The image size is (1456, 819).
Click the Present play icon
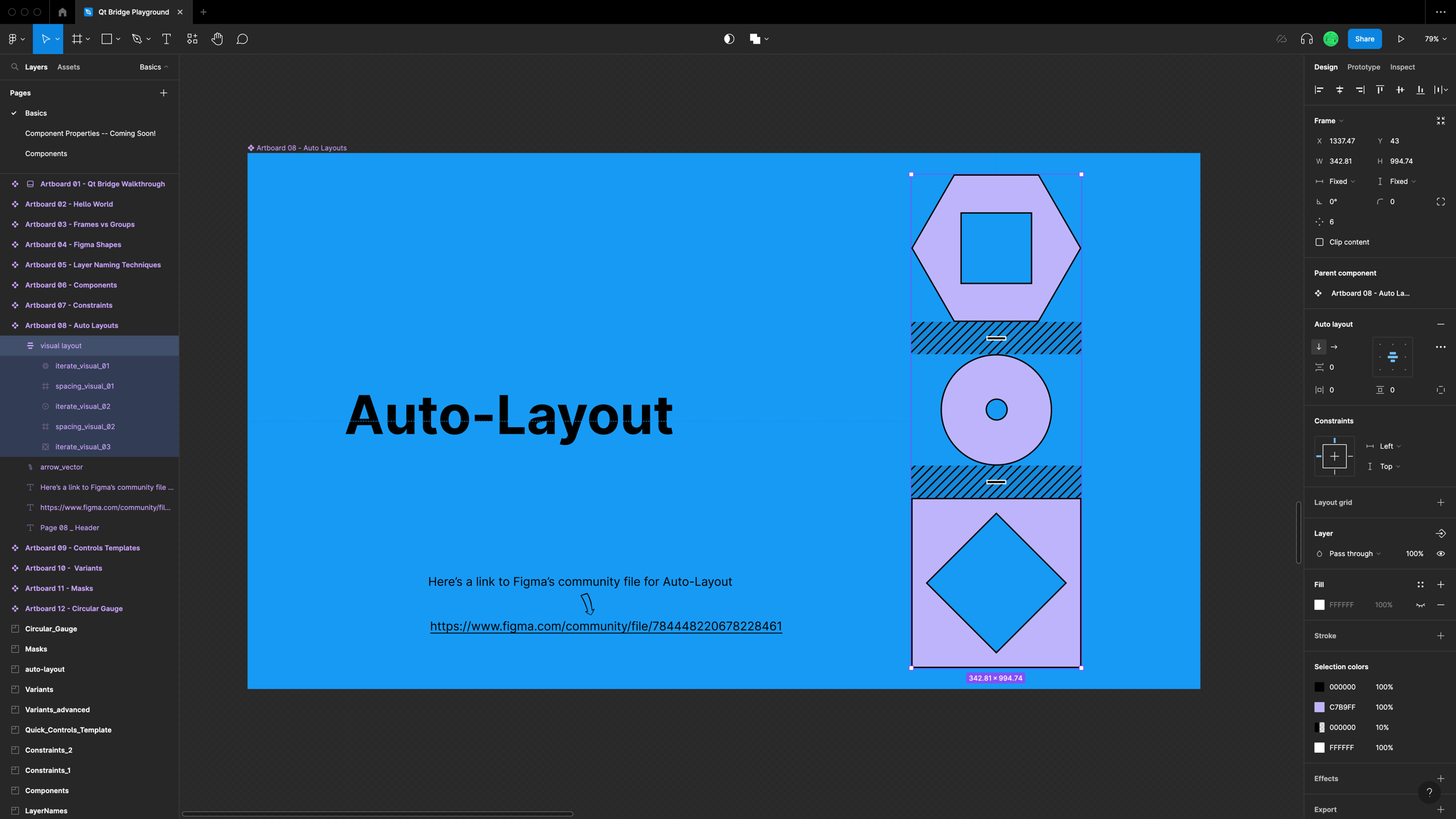[x=1400, y=39]
